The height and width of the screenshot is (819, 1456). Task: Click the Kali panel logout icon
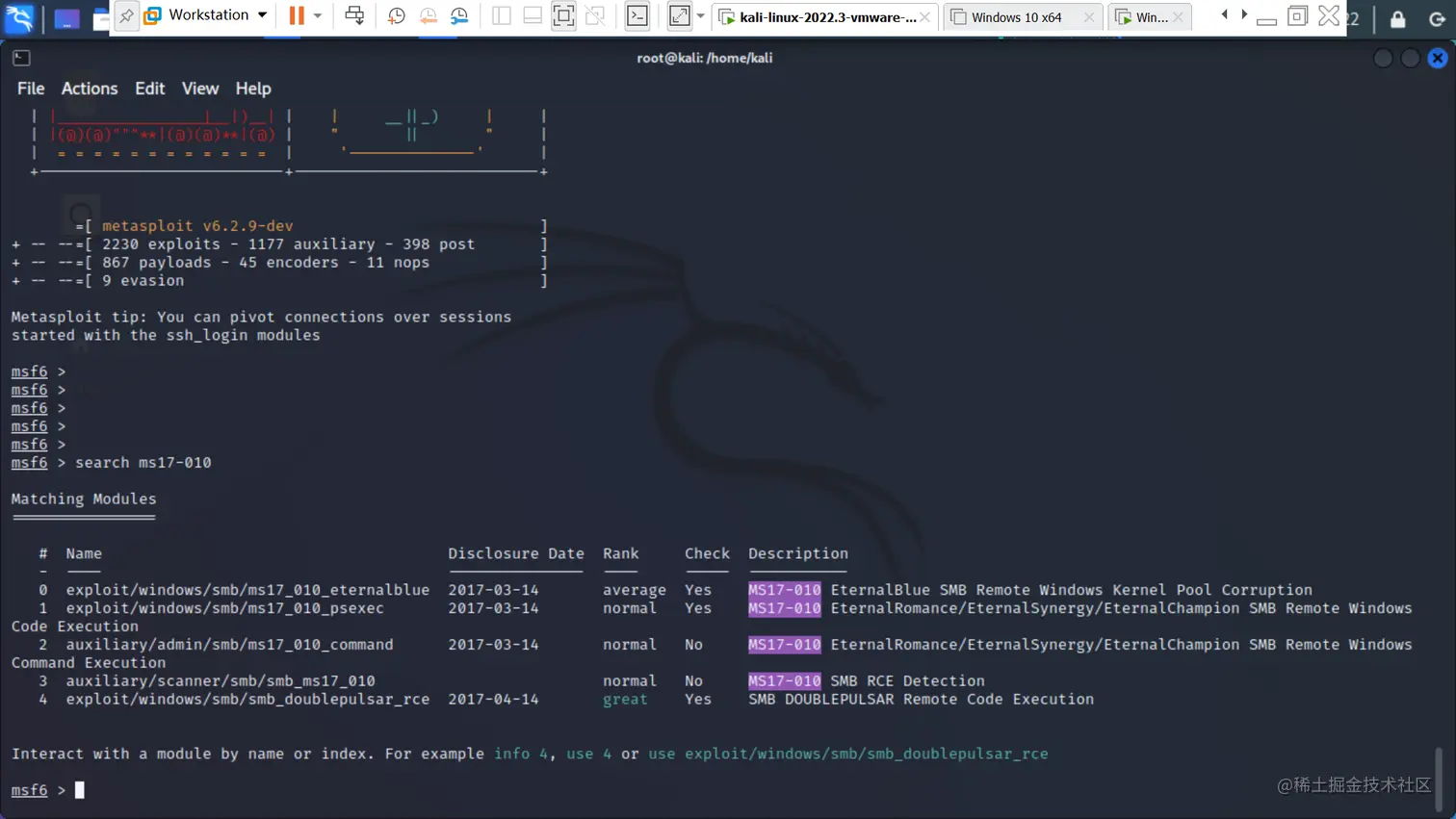pos(1437,18)
